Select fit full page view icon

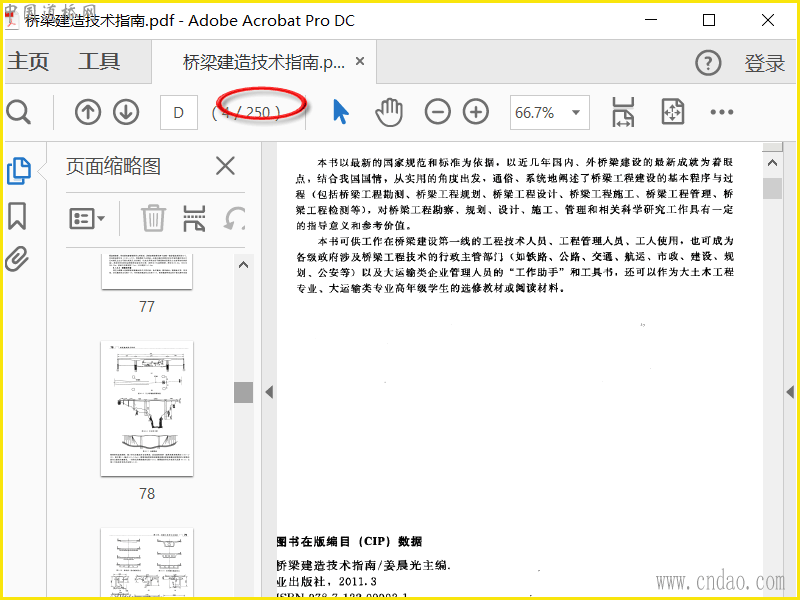[672, 112]
